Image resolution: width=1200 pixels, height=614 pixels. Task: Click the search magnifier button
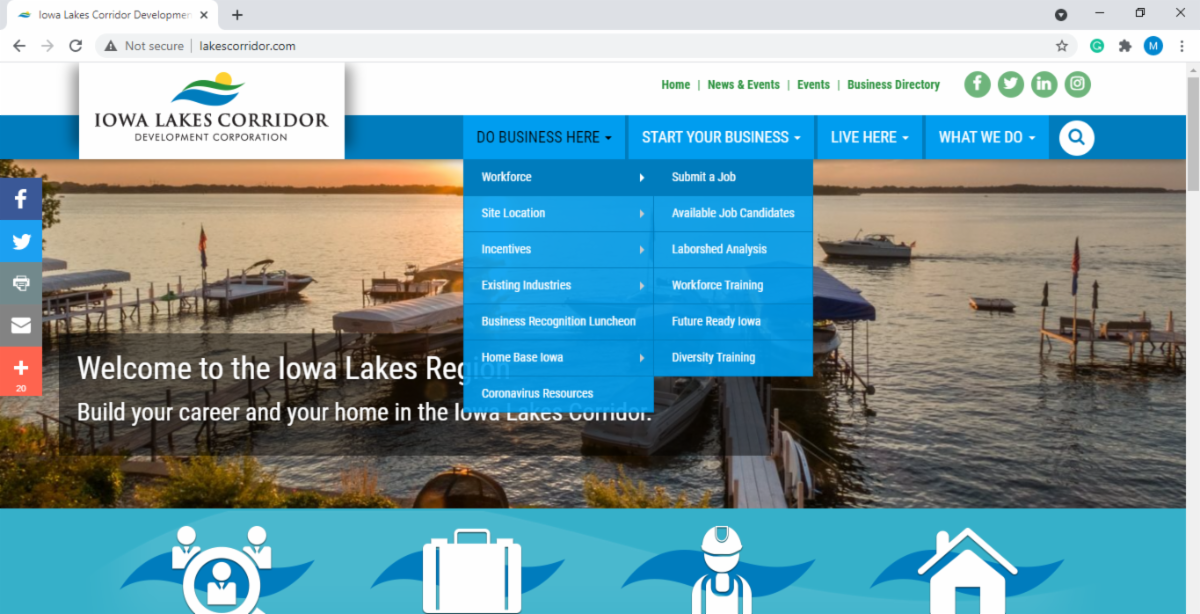coord(1077,137)
